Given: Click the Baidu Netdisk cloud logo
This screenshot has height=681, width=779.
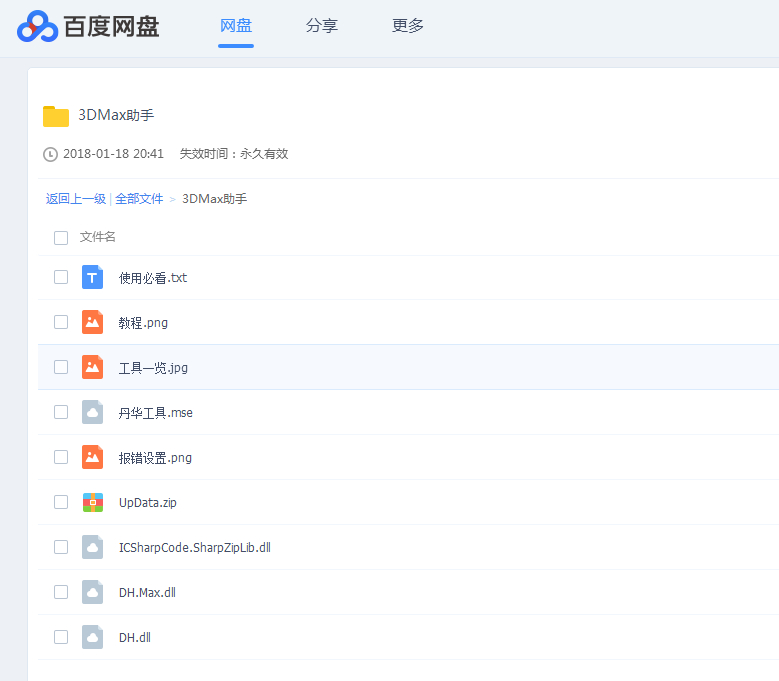Looking at the screenshot, I should click(37, 26).
